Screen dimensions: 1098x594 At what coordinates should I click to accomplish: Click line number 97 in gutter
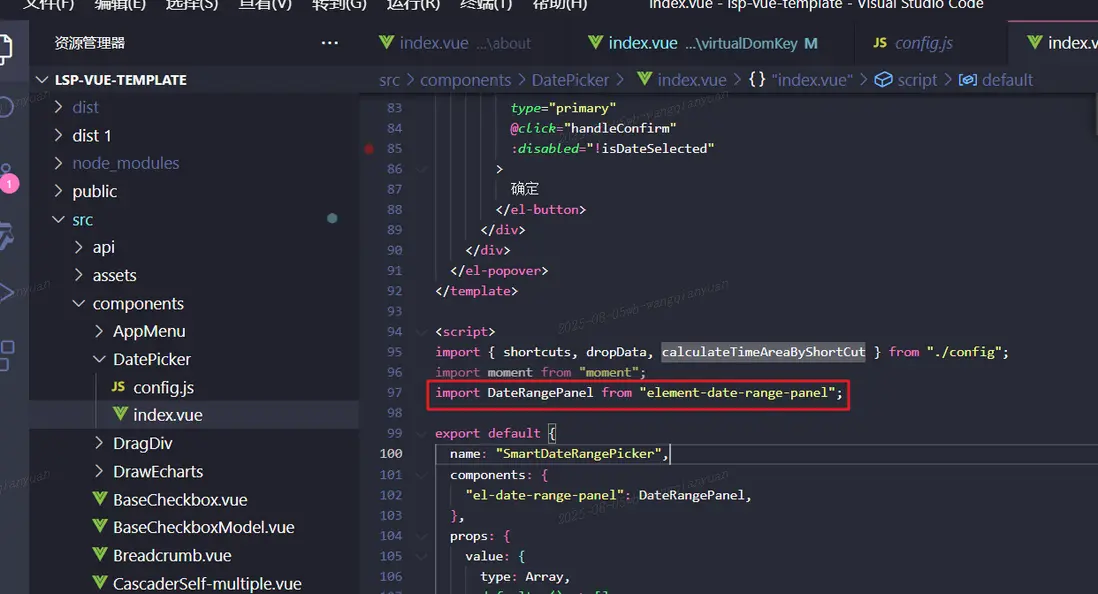(394, 393)
